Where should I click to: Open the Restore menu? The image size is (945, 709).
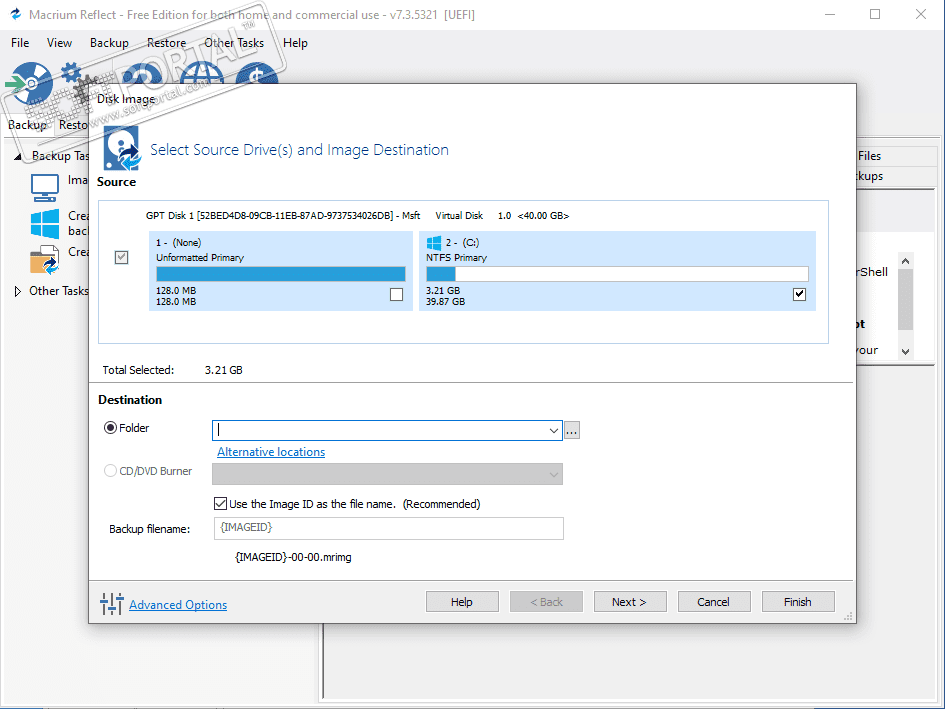[166, 43]
